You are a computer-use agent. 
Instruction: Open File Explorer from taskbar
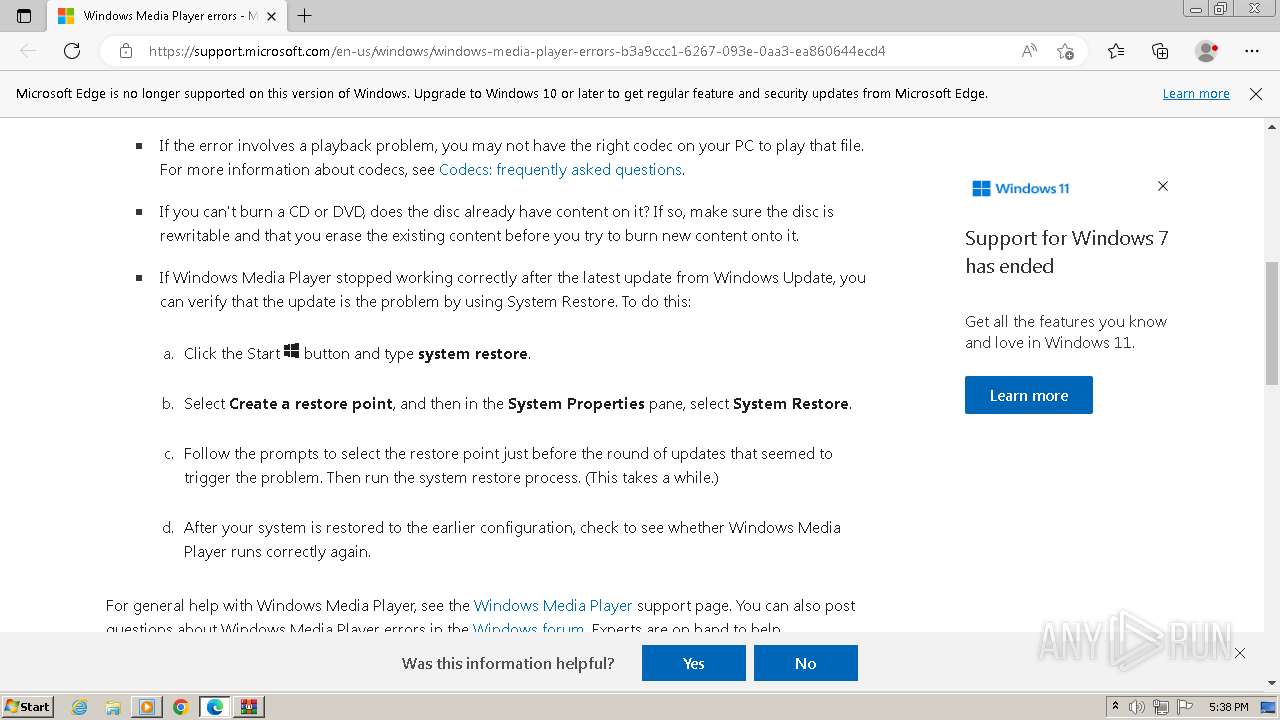point(113,707)
